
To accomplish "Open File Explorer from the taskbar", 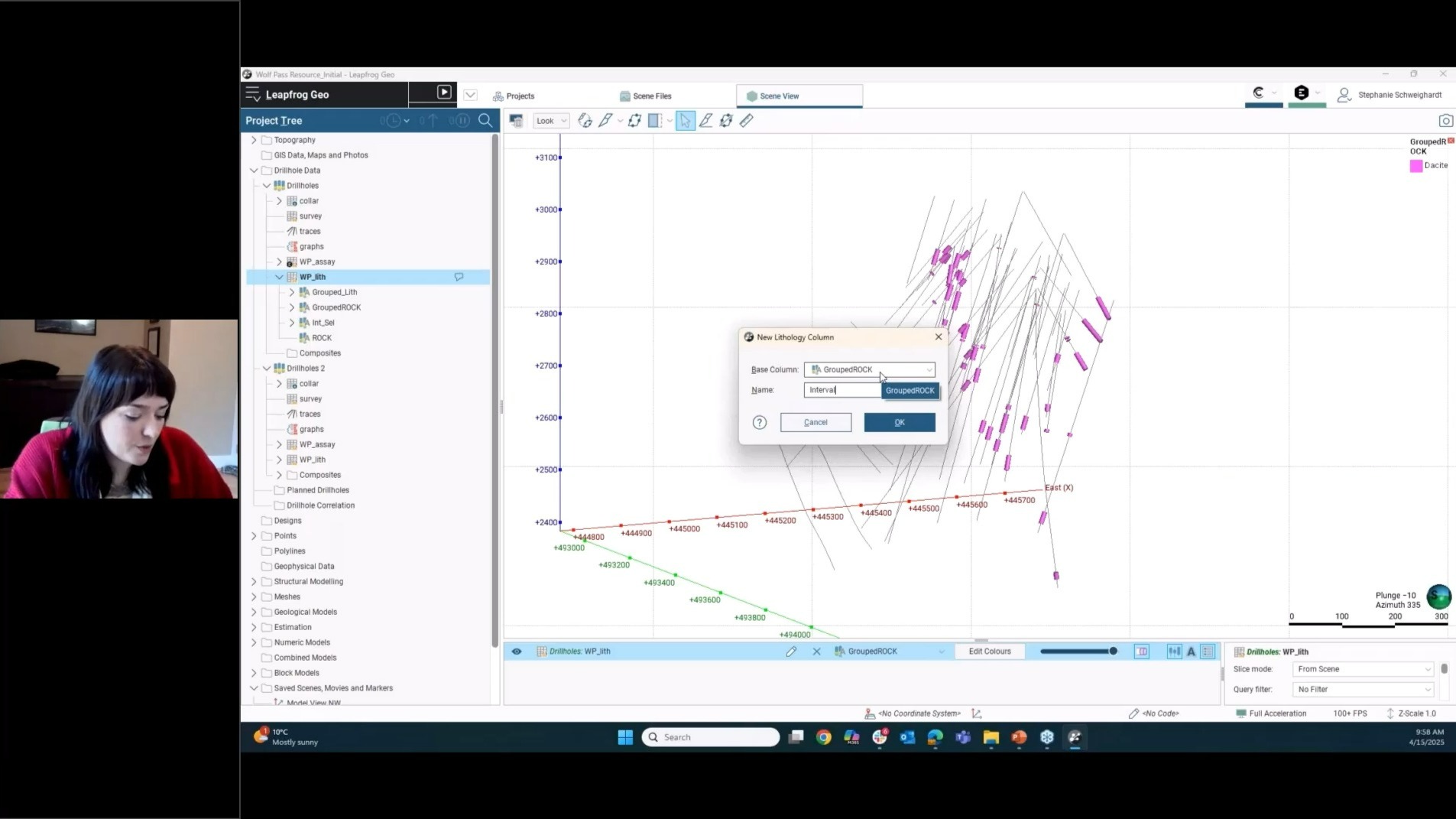I will pyautogui.click(x=991, y=737).
